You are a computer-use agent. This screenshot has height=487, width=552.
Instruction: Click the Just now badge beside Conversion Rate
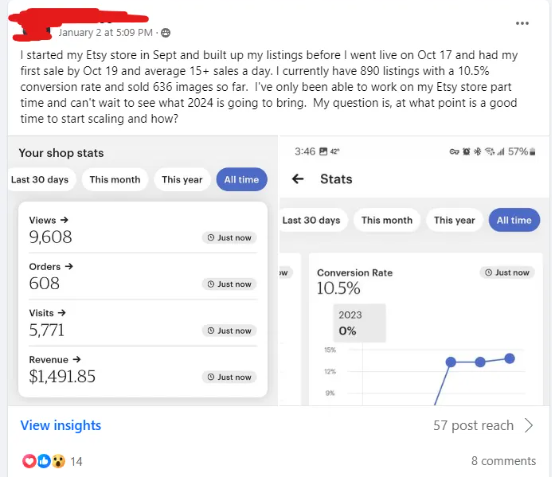pos(507,273)
